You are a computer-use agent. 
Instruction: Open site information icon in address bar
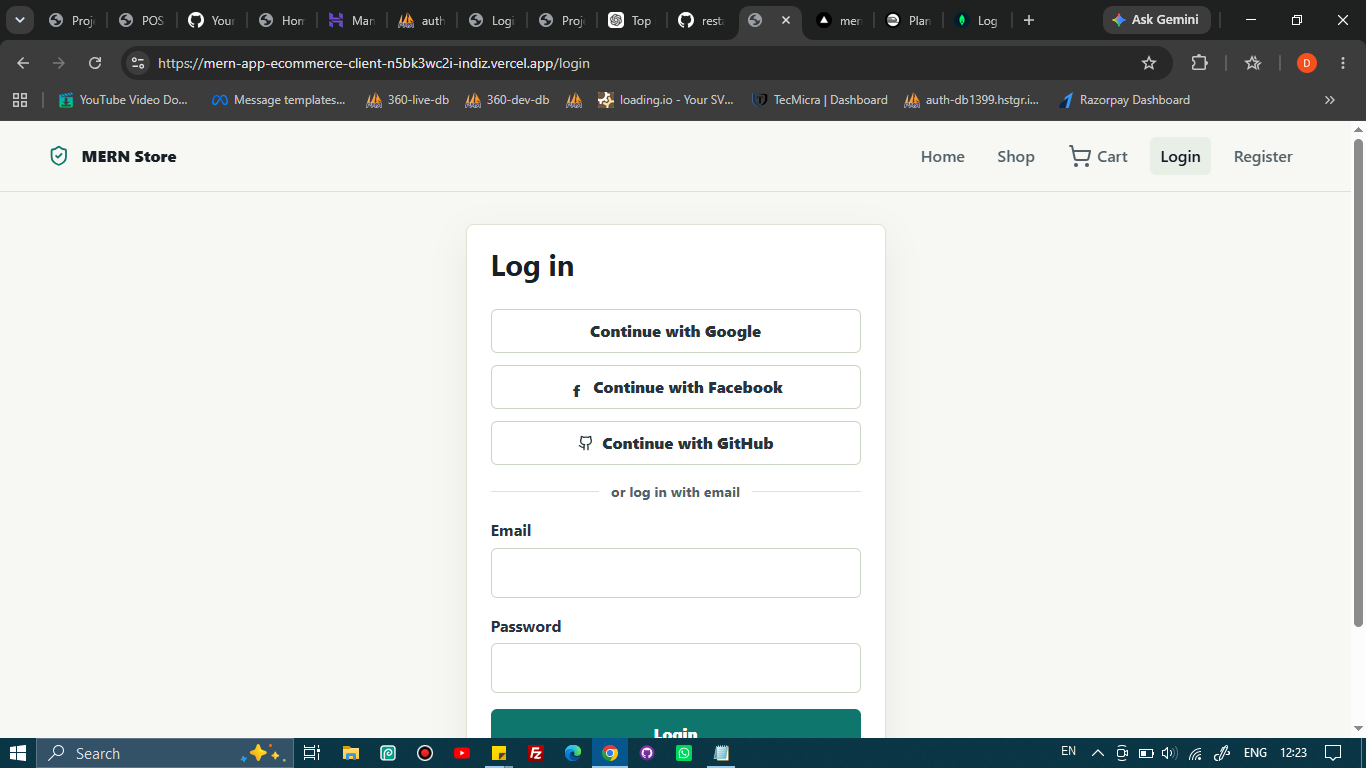[x=139, y=63]
